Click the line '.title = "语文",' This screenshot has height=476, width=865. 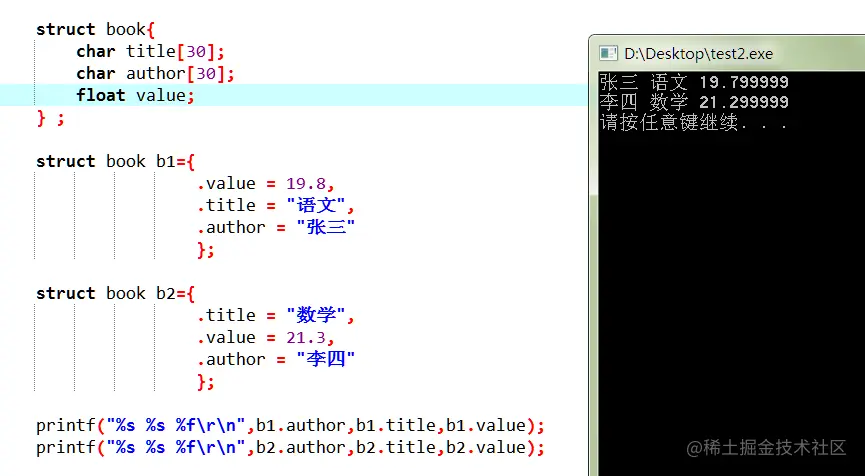pos(276,205)
